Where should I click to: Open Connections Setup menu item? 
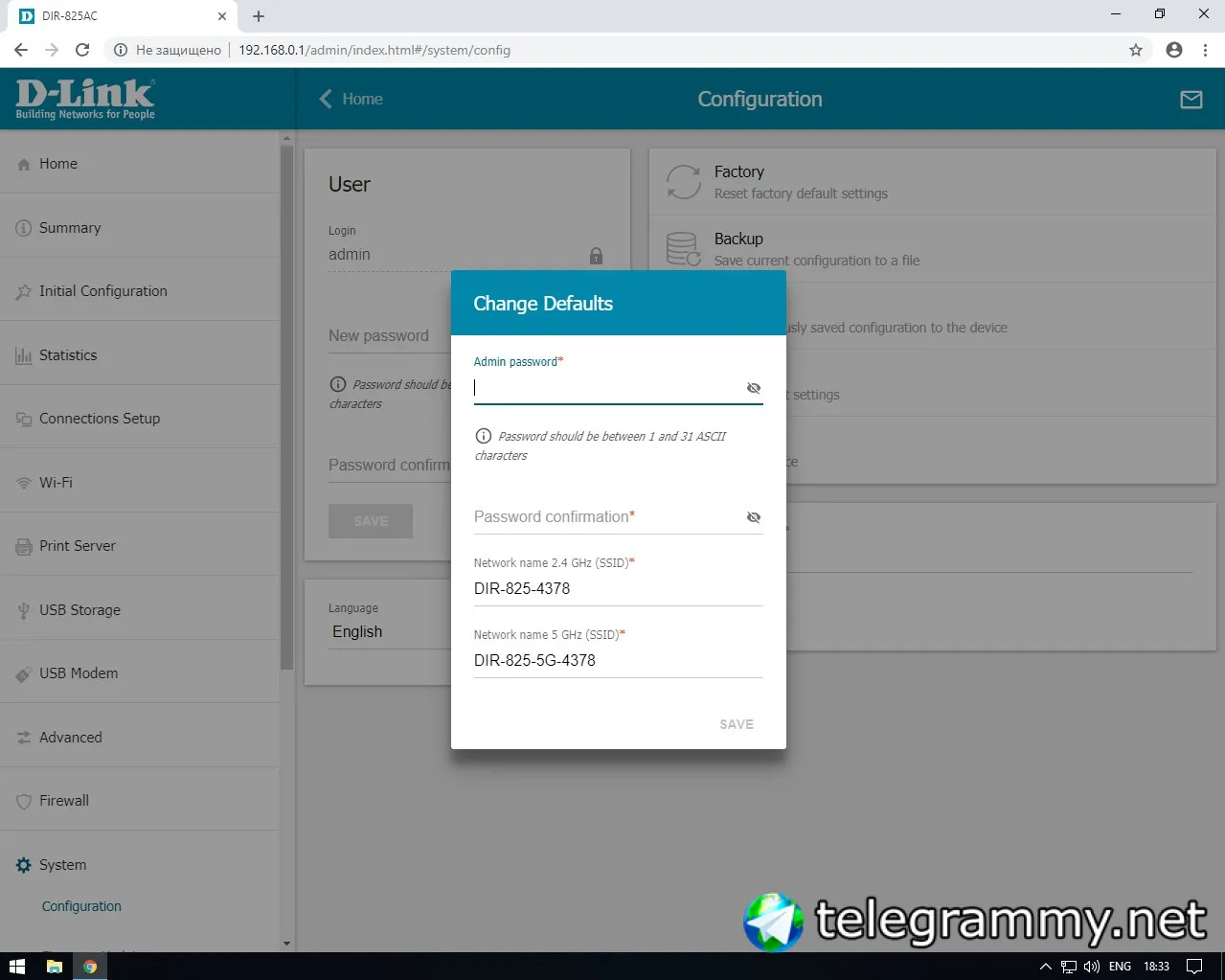[140, 419]
